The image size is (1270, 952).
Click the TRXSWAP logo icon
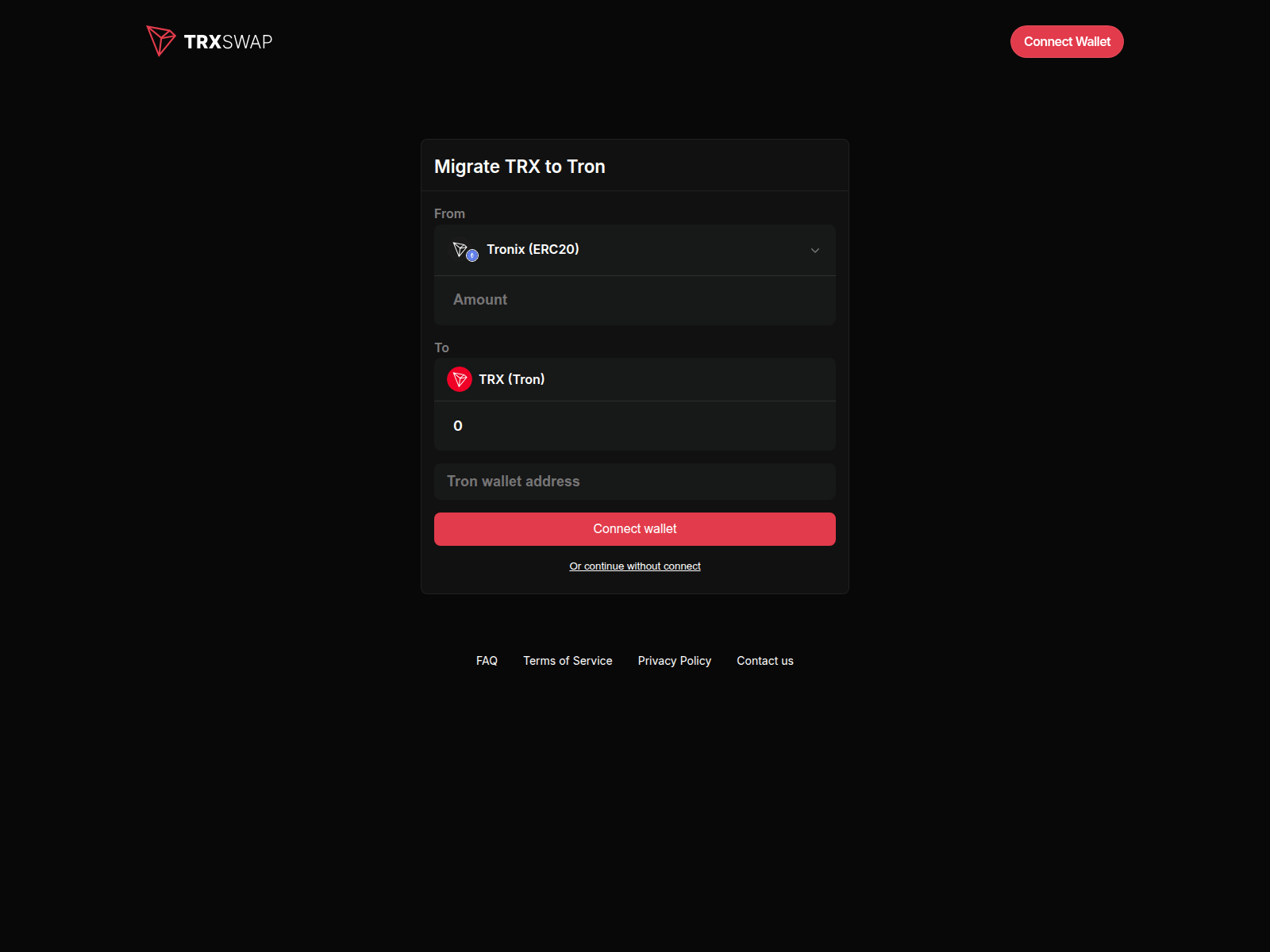(x=161, y=41)
